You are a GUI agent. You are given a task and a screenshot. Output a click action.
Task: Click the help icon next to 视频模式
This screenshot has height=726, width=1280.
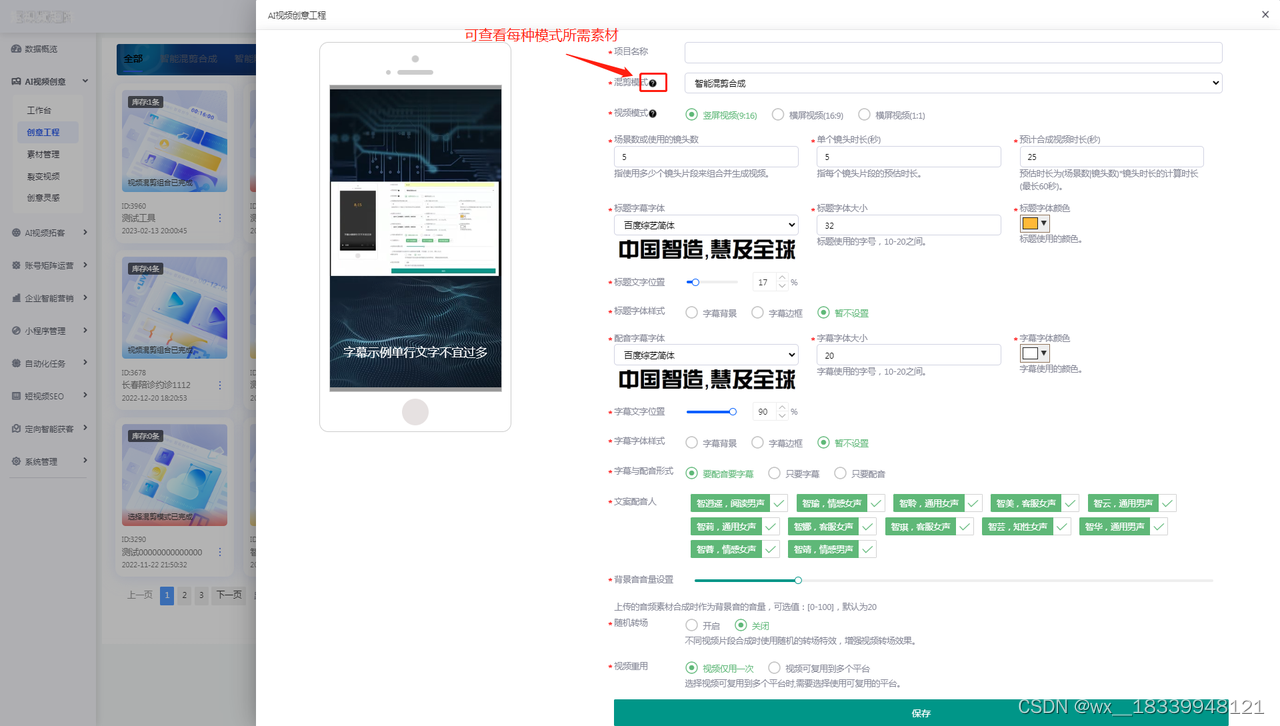[x=653, y=114]
